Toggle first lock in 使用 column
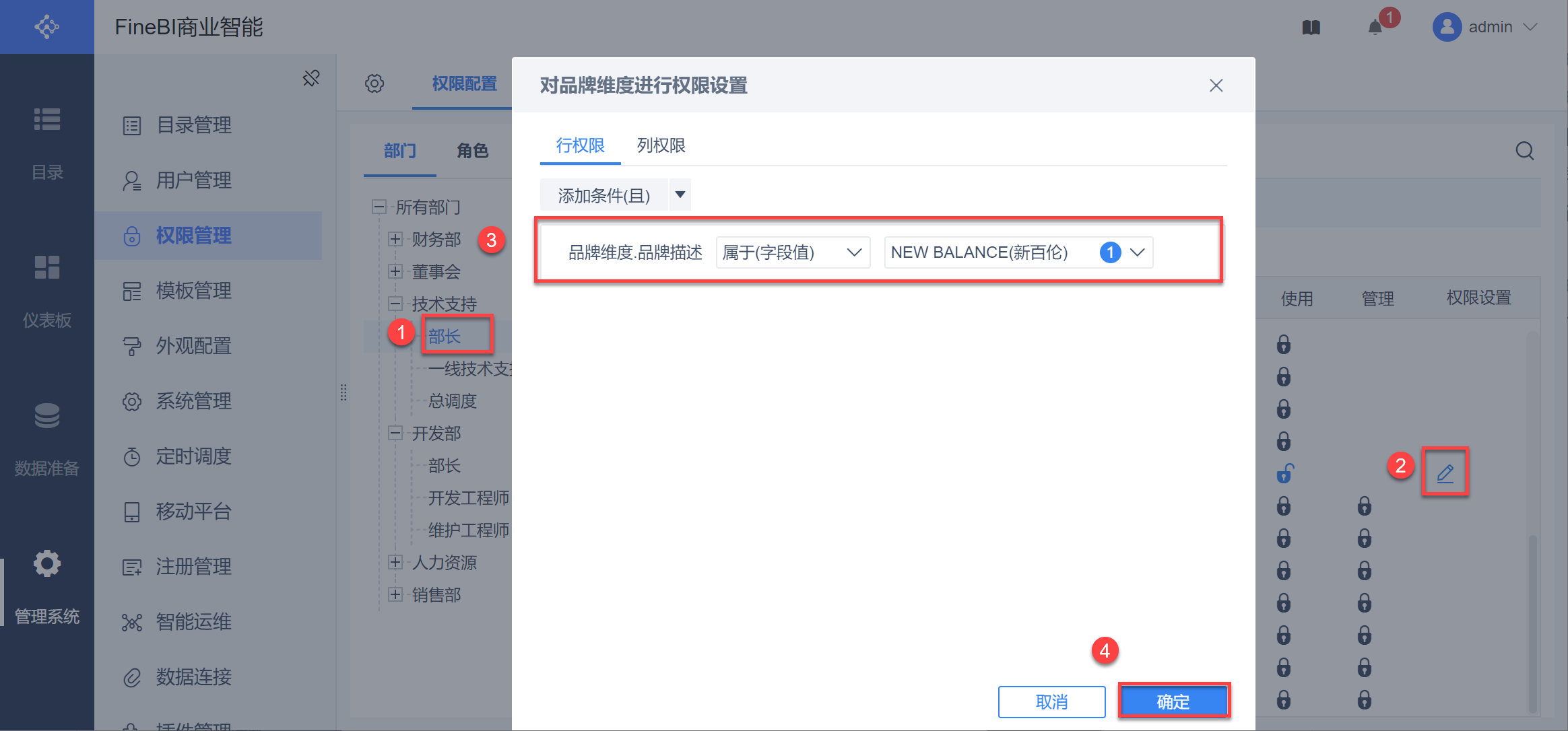Image resolution: width=1568 pixels, height=731 pixels. tap(1284, 345)
